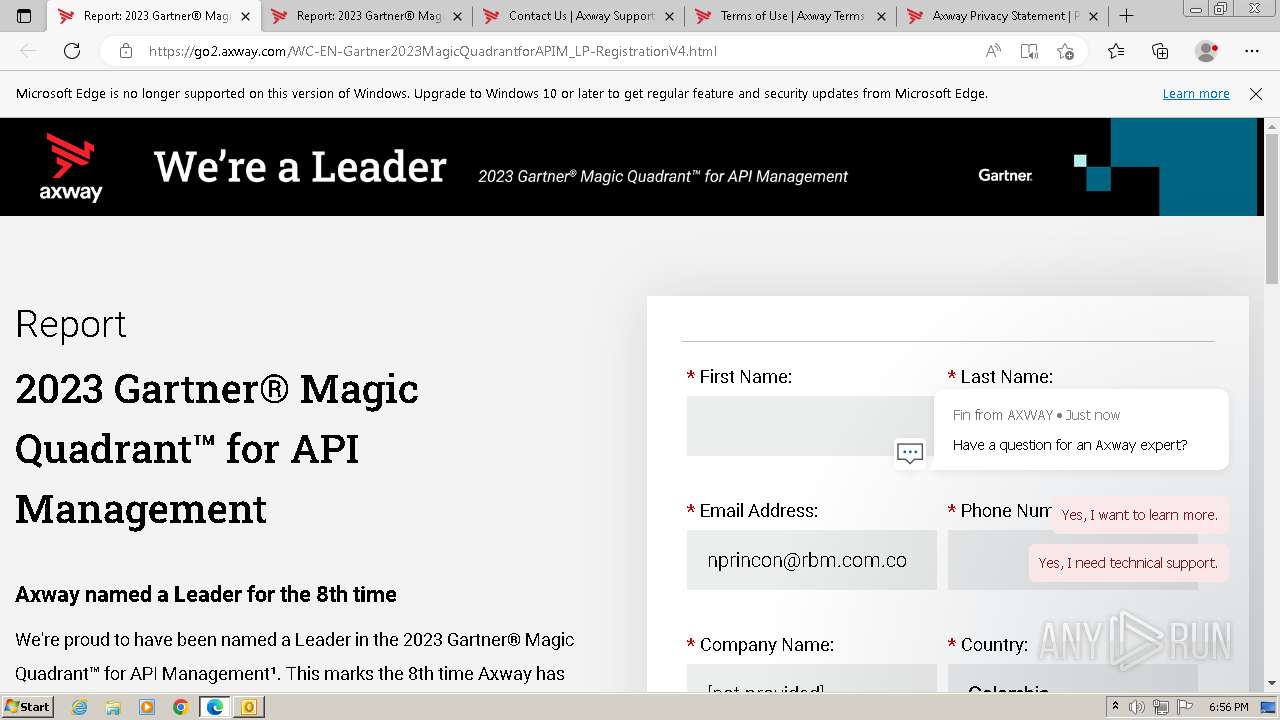Screen dimensions: 1280x720
Task: Switch to the Axway Privacy Statement tab
Action: coord(1003,16)
